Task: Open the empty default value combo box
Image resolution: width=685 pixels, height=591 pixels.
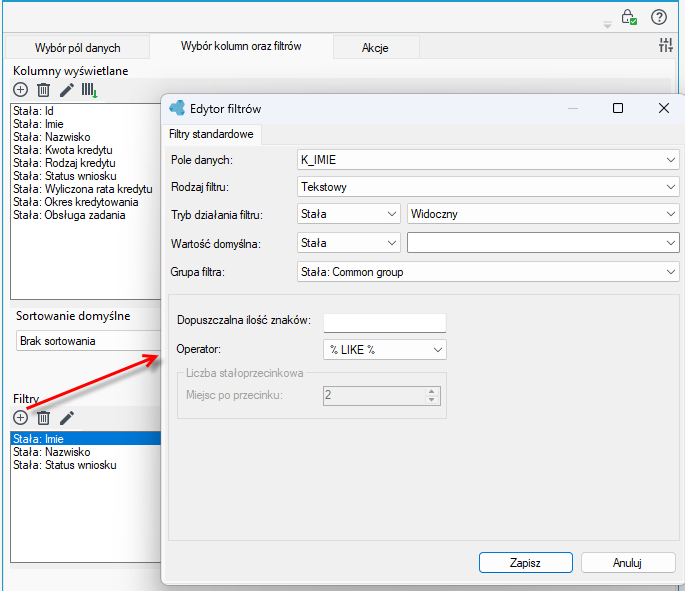Action: tap(543, 243)
